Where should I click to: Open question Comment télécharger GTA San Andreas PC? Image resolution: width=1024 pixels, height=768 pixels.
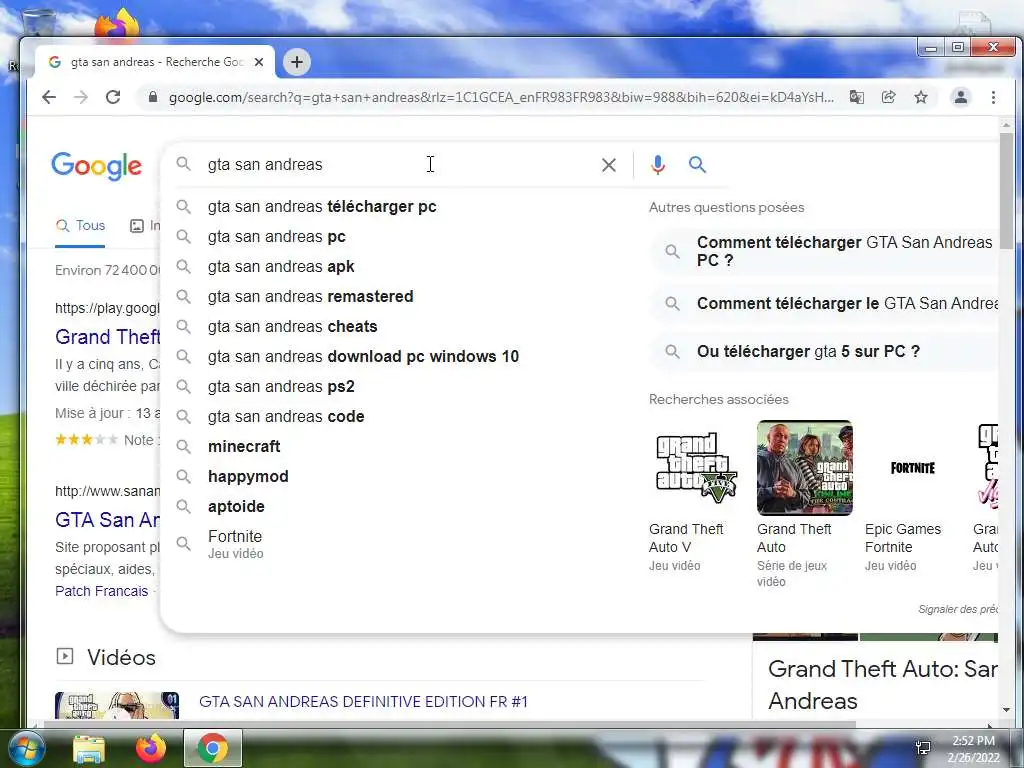click(x=824, y=251)
